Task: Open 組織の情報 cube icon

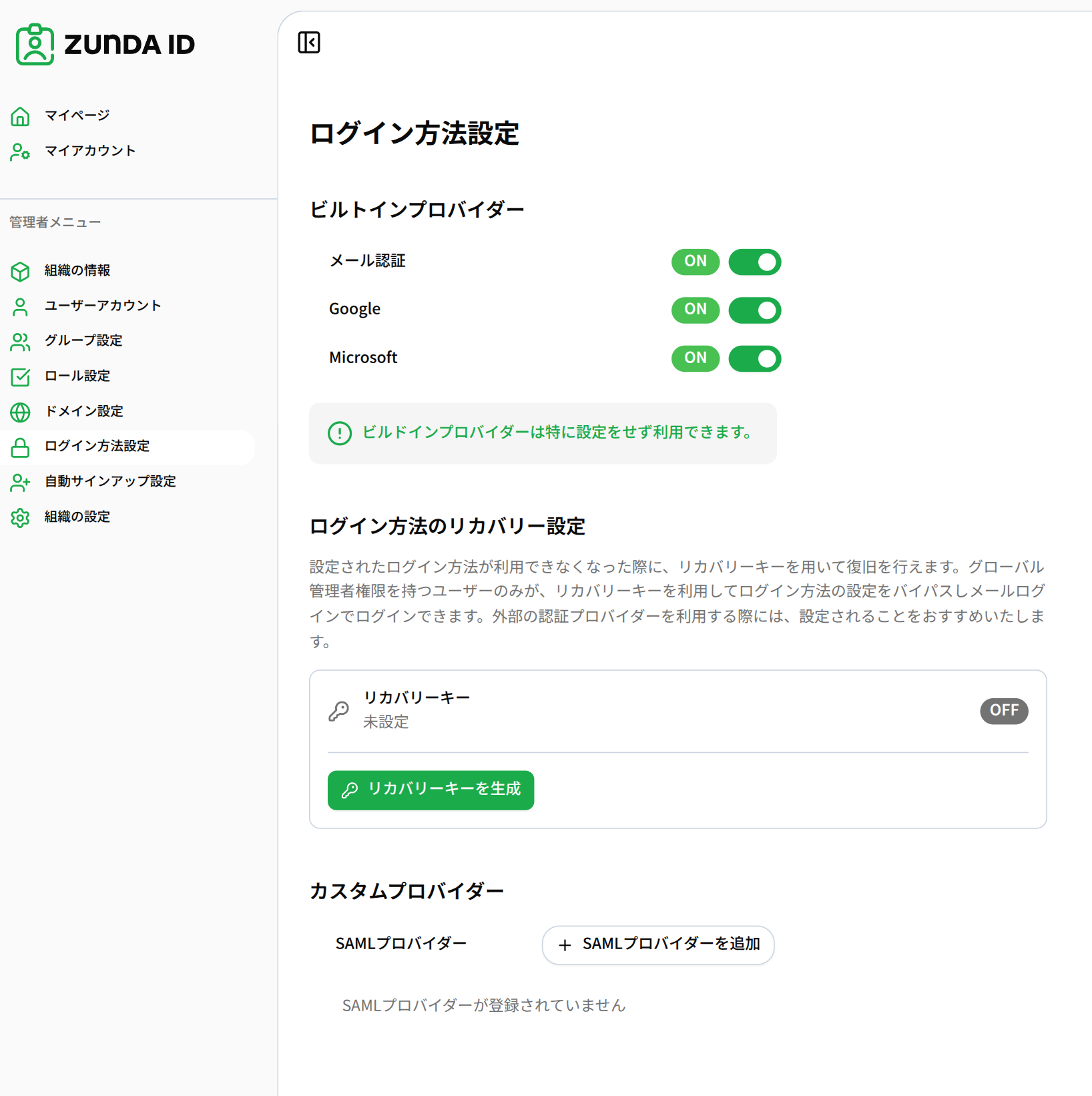Action: click(20, 271)
